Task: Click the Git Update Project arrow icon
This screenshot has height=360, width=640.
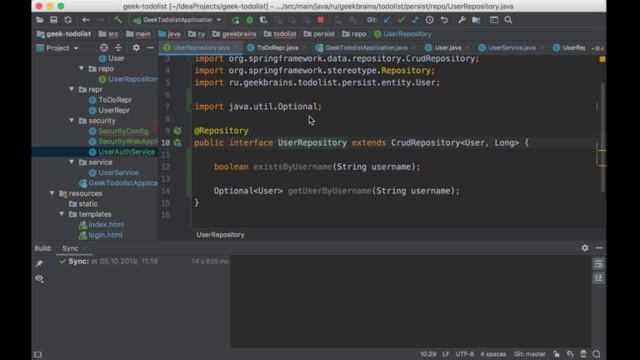Action: 387,20
